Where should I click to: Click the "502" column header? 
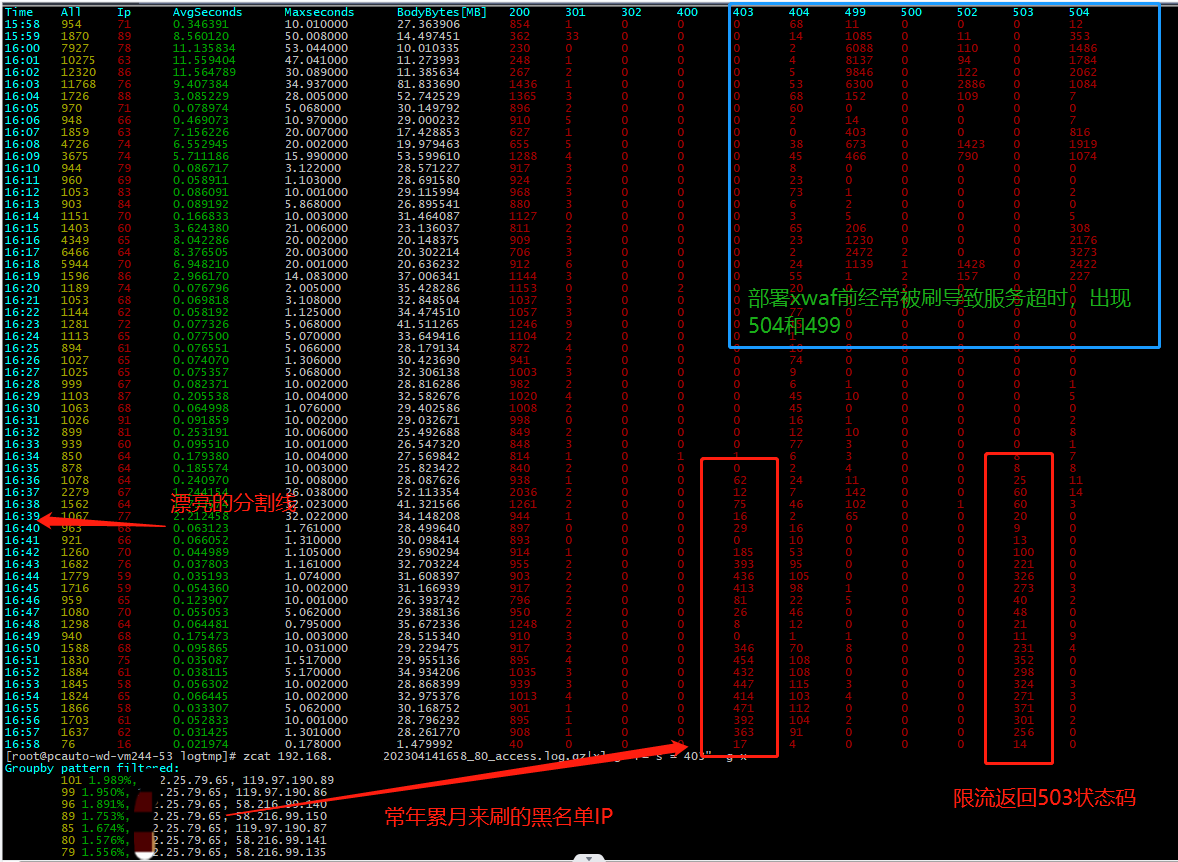click(968, 12)
